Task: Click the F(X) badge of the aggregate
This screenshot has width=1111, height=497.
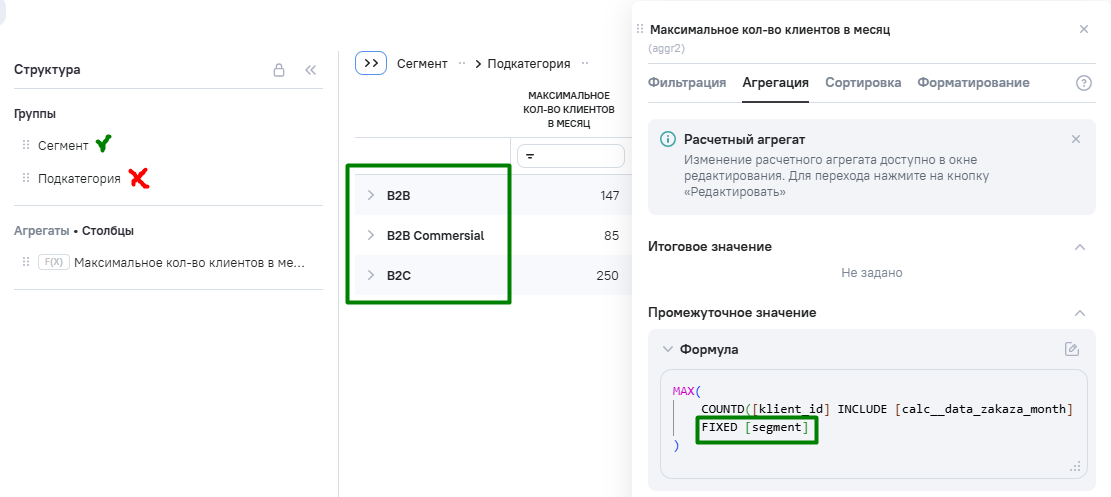Action: (x=54, y=262)
